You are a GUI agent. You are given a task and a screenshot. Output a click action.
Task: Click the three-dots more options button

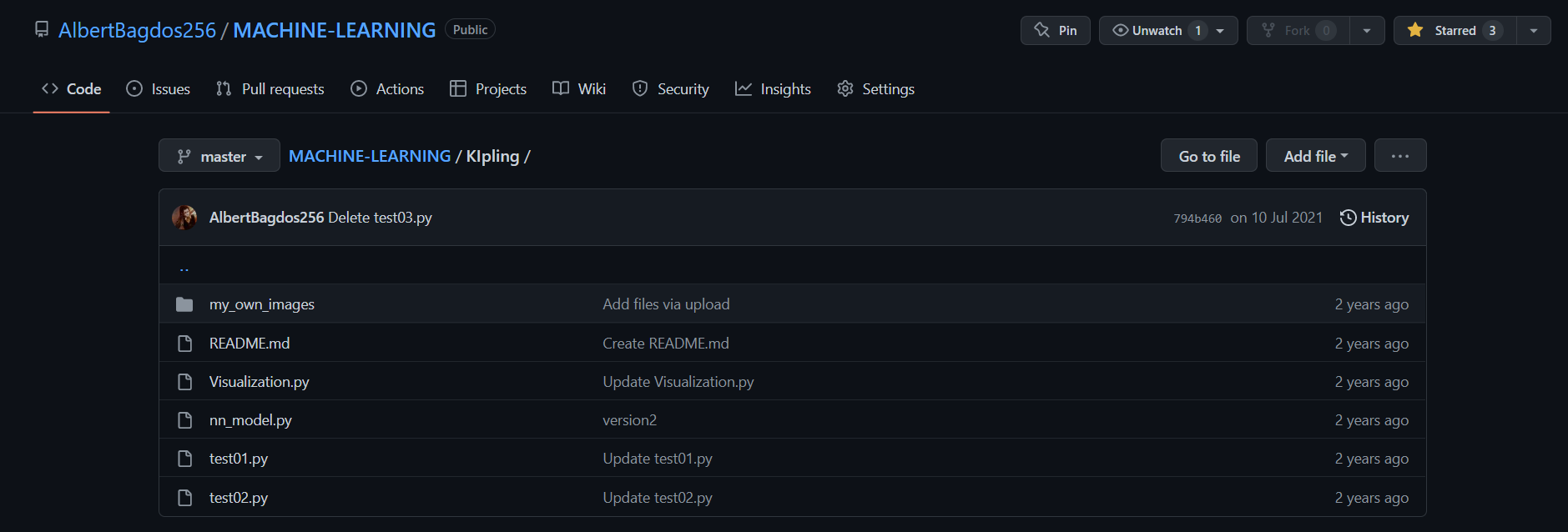(x=1399, y=156)
